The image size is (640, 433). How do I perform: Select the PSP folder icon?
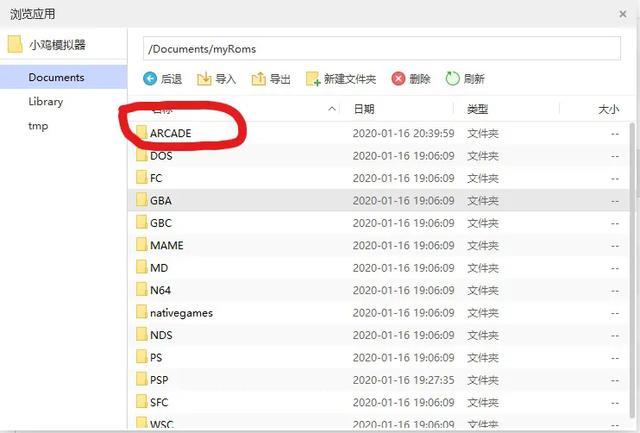coord(142,380)
